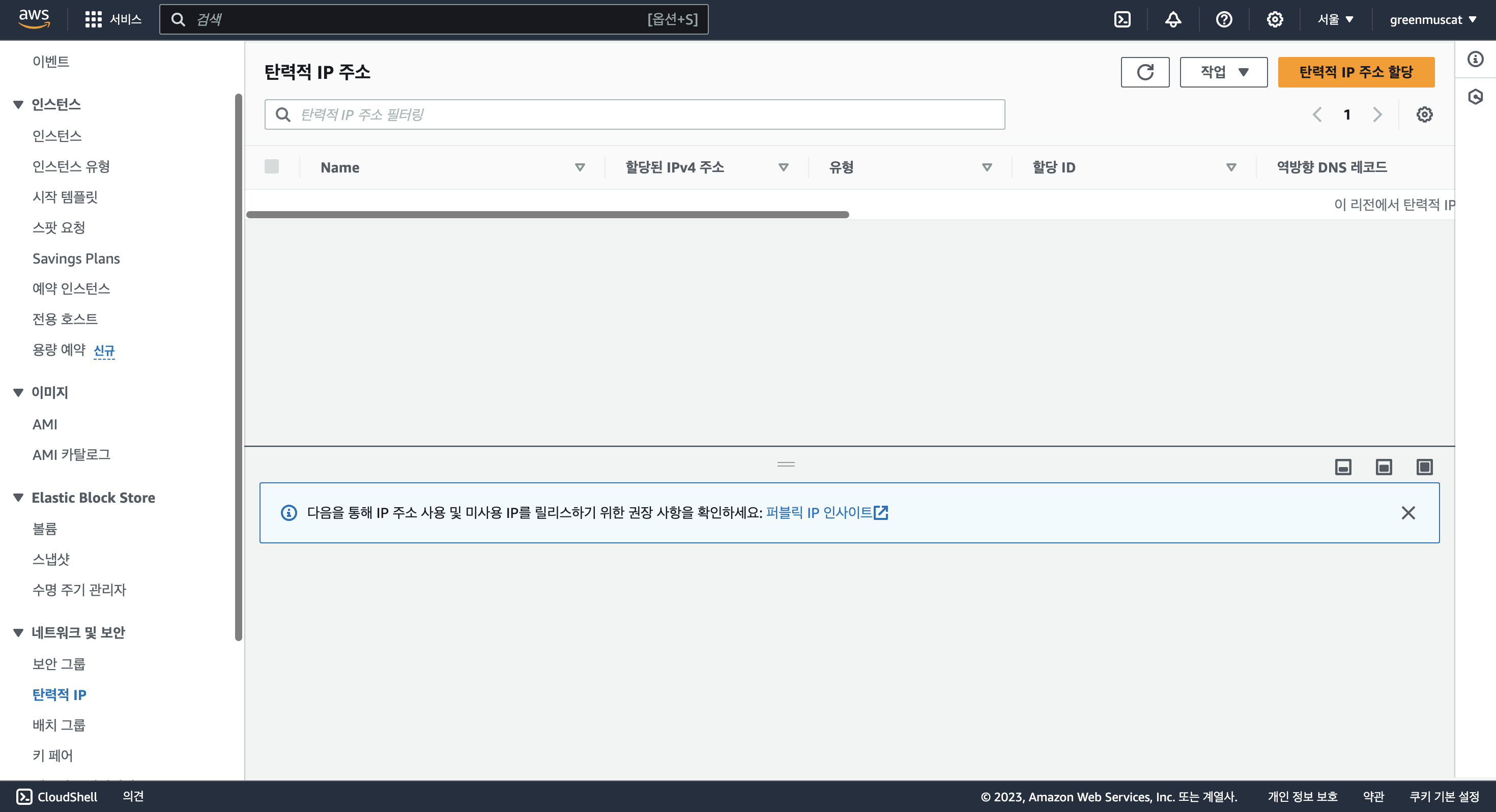Select all rows checkbox in table header
Image resolution: width=1496 pixels, height=812 pixels.
click(271, 167)
